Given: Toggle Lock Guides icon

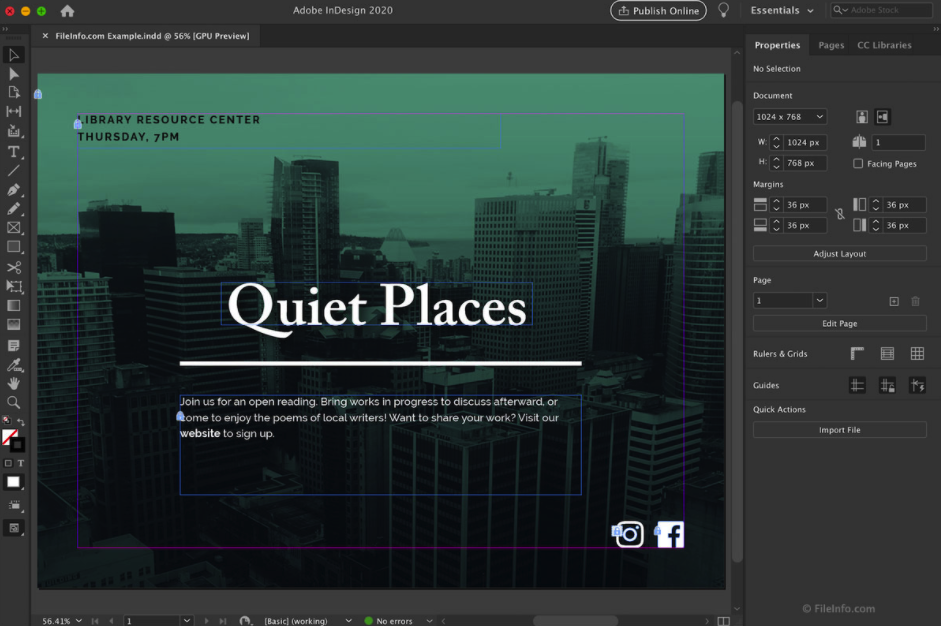Looking at the screenshot, I should click(x=887, y=385).
